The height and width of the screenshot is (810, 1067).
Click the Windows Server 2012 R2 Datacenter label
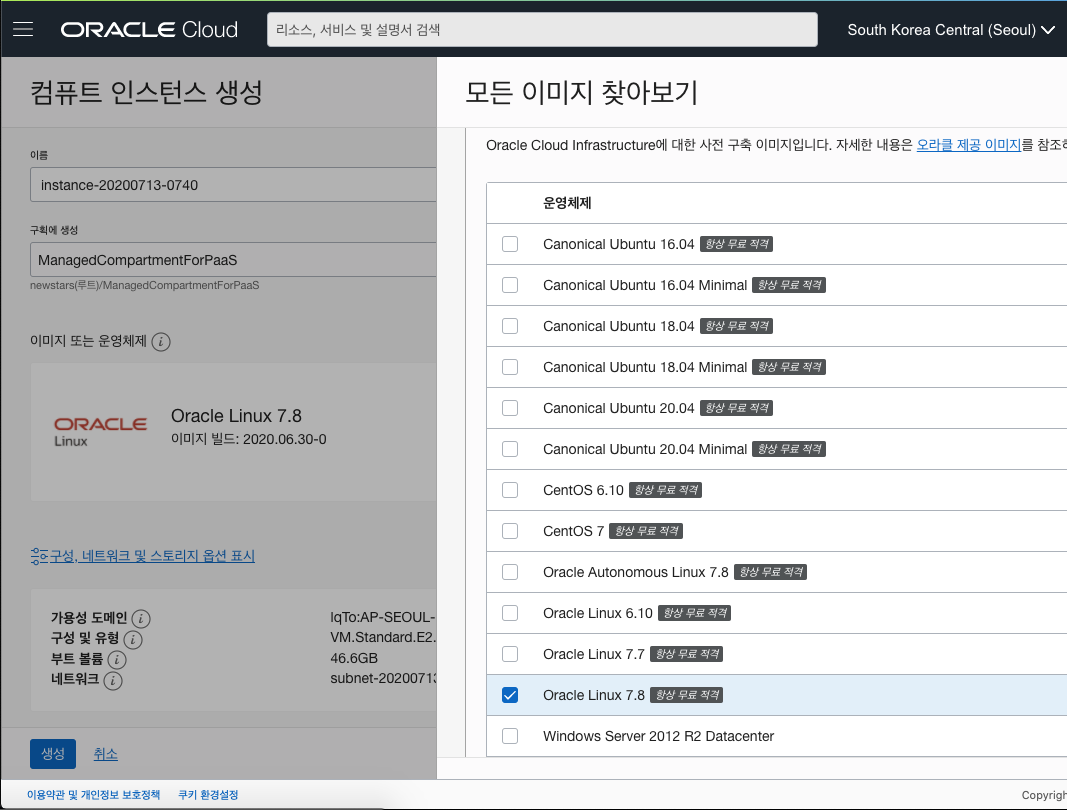[x=658, y=736]
